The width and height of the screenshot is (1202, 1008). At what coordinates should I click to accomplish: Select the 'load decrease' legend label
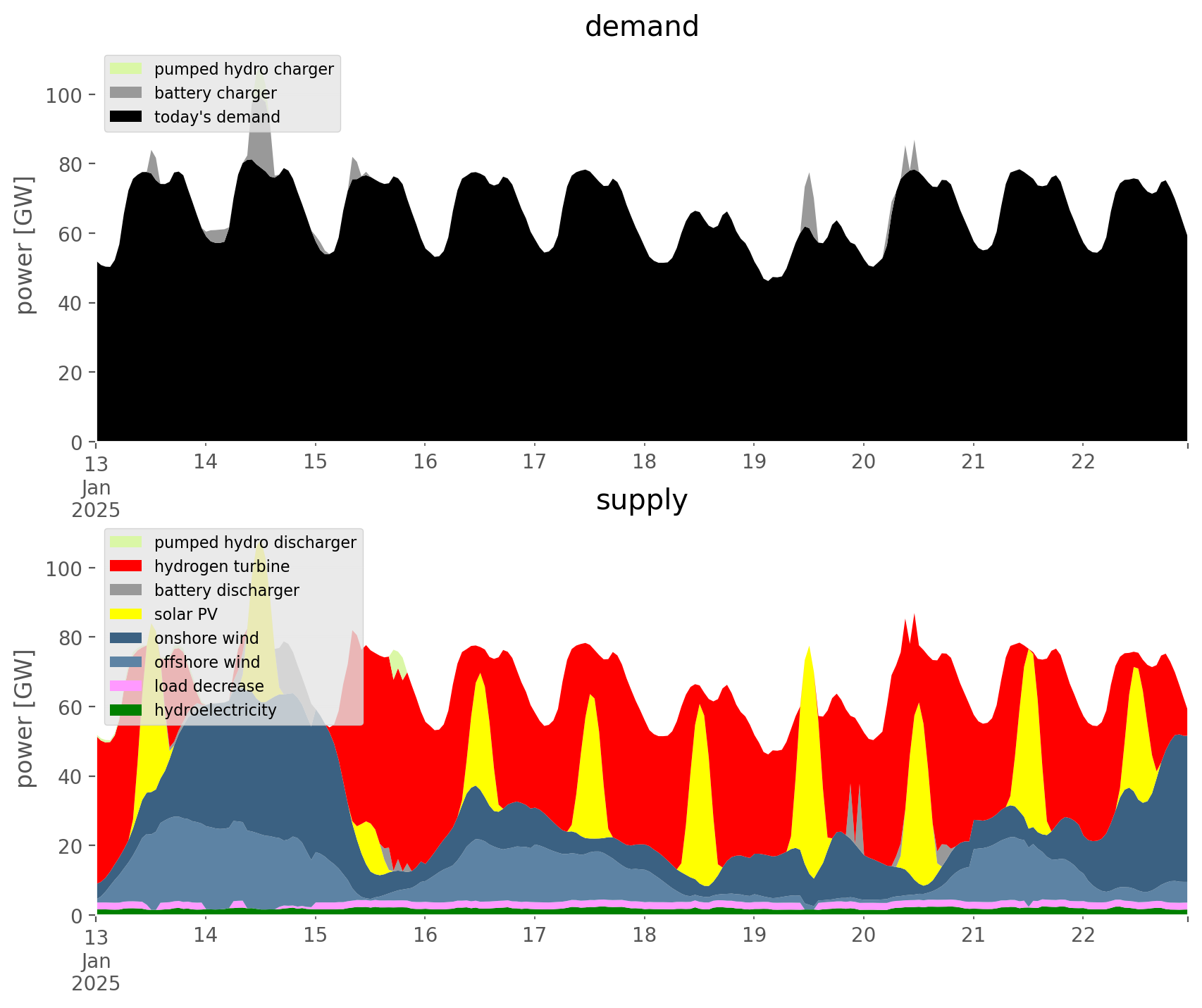(x=209, y=687)
